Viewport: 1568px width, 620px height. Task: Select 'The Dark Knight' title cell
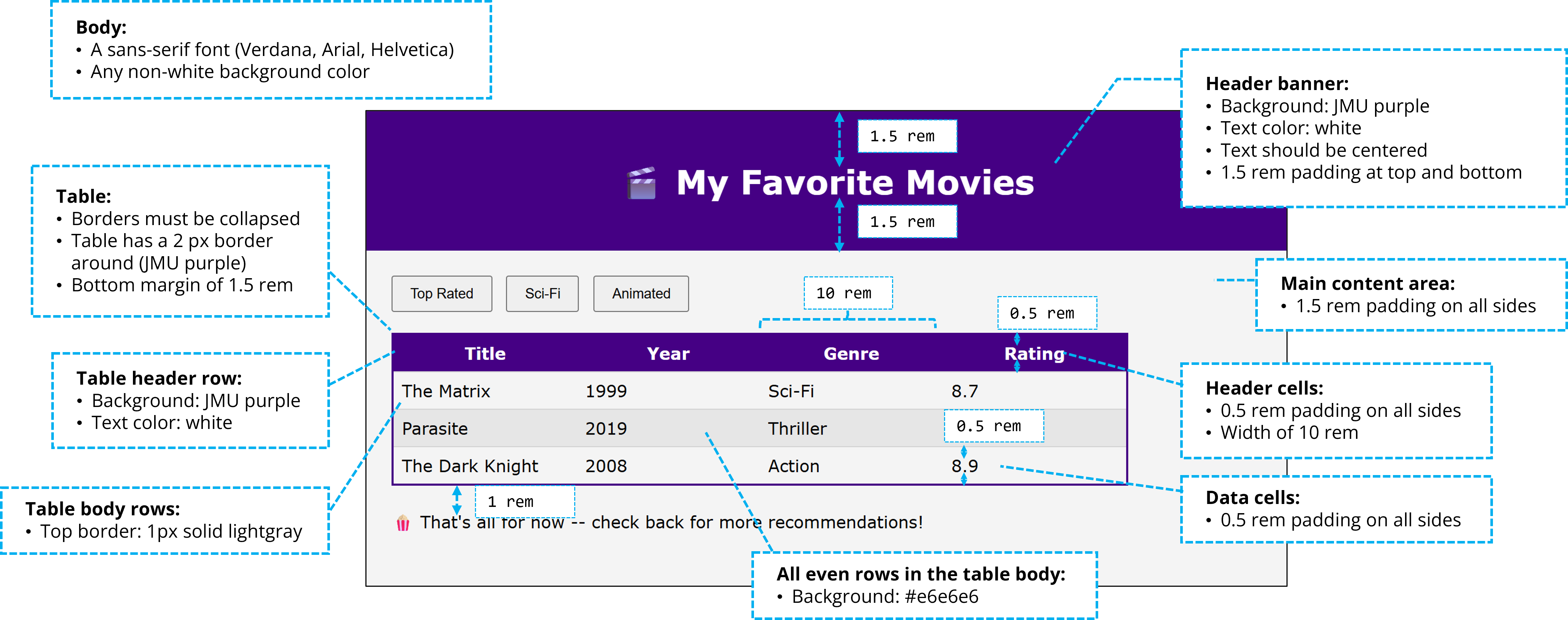[485, 466]
